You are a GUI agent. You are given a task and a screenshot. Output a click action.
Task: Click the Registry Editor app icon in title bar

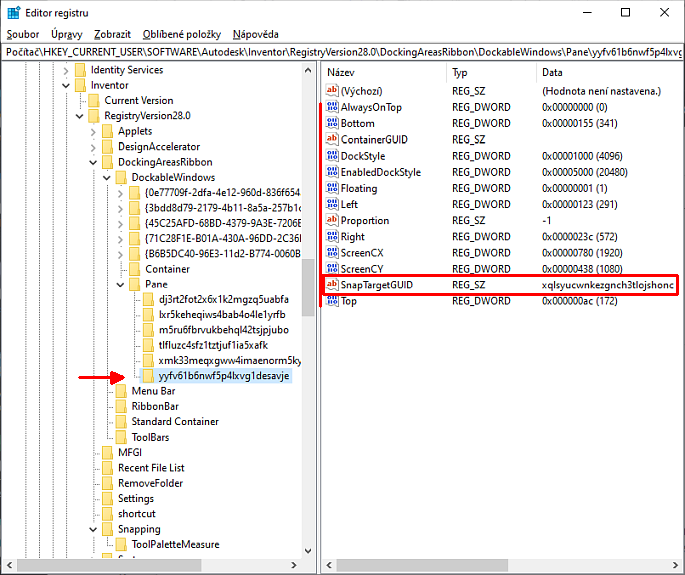[12, 12]
